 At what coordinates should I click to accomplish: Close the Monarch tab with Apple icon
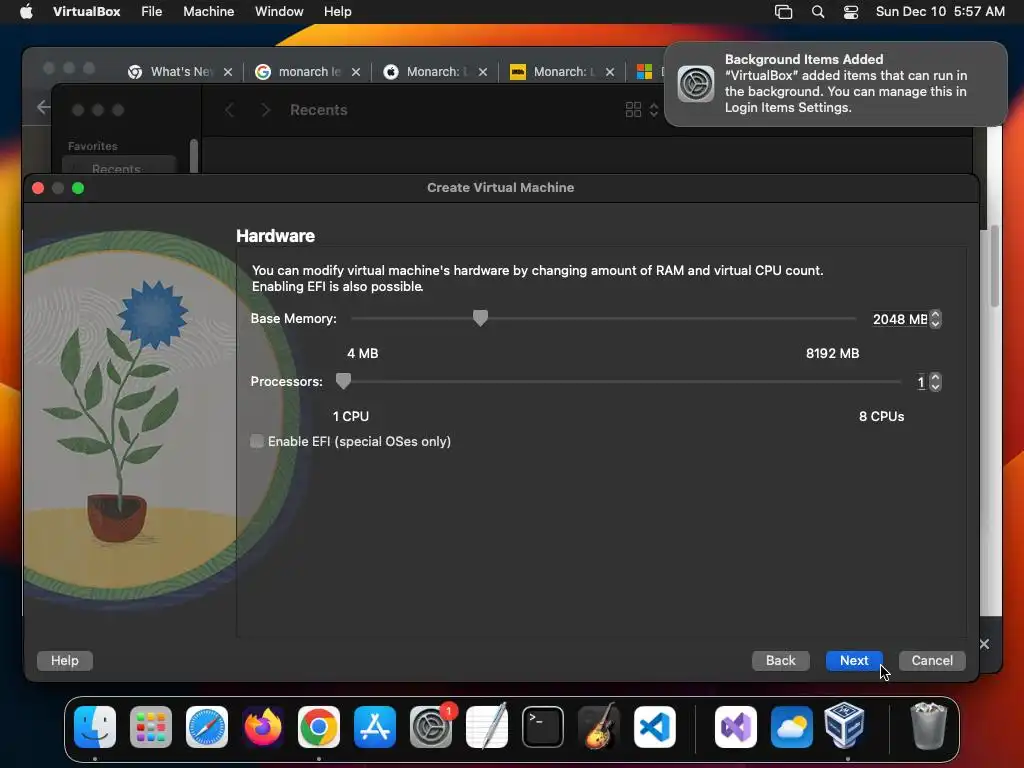pos(483,72)
